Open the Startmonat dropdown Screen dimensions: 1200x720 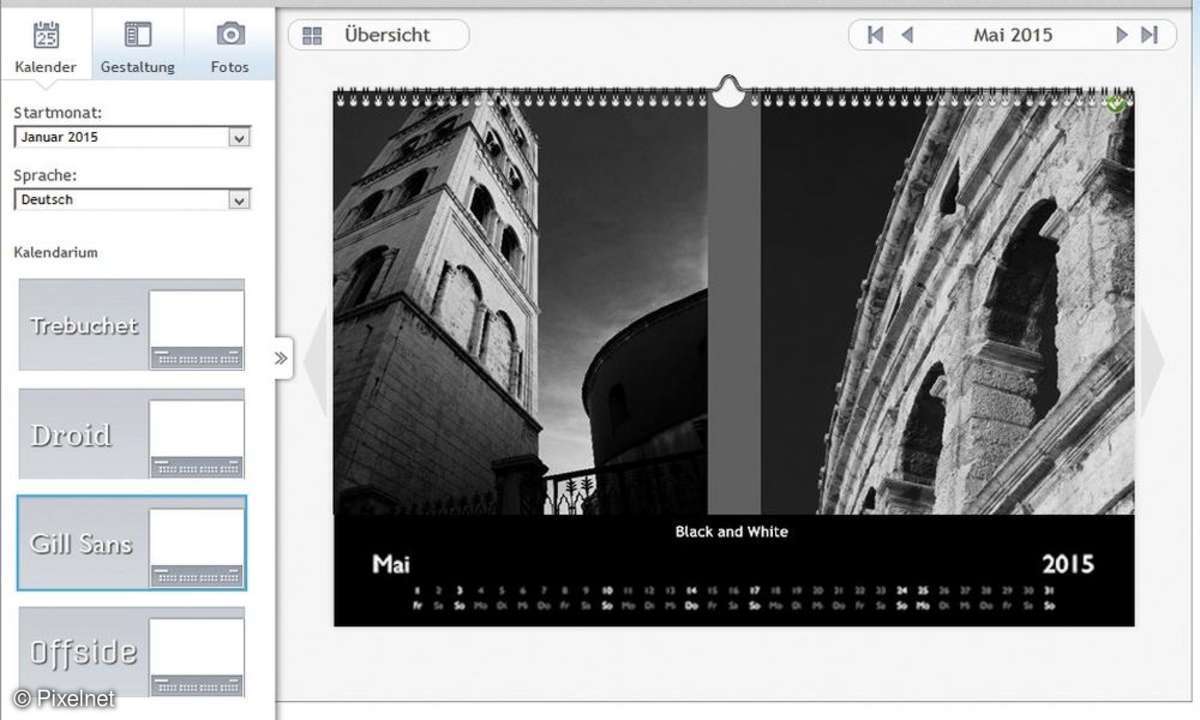(x=132, y=137)
